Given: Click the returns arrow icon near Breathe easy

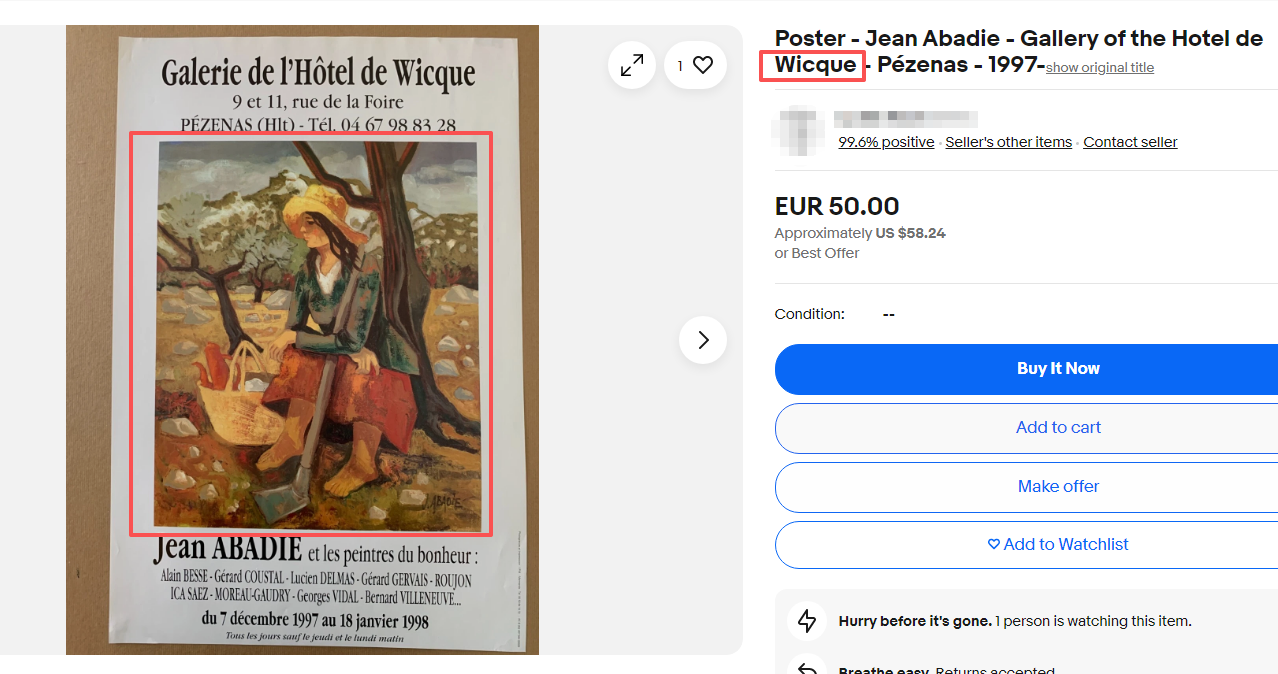Looking at the screenshot, I should click(x=807, y=666).
